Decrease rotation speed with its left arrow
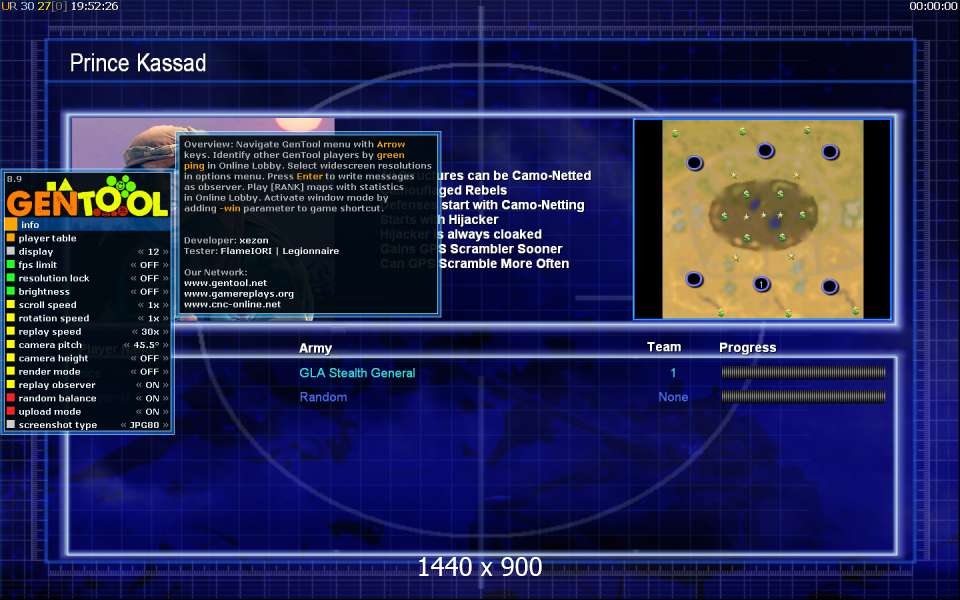Image resolution: width=960 pixels, height=600 pixels. tap(141, 318)
